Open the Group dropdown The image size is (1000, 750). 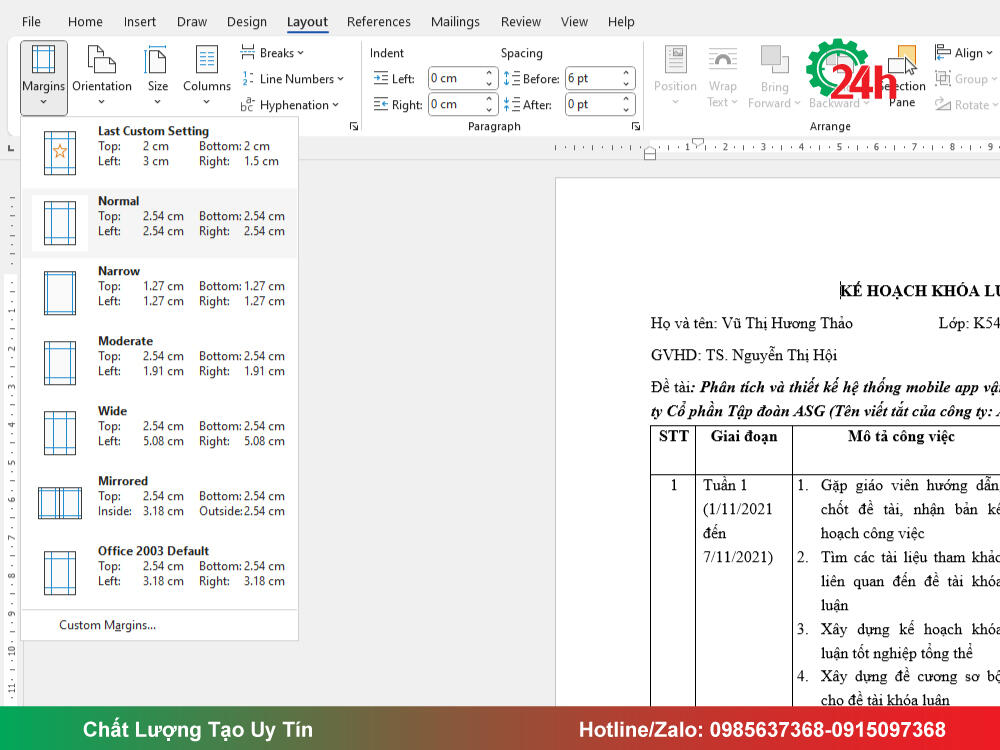point(966,79)
